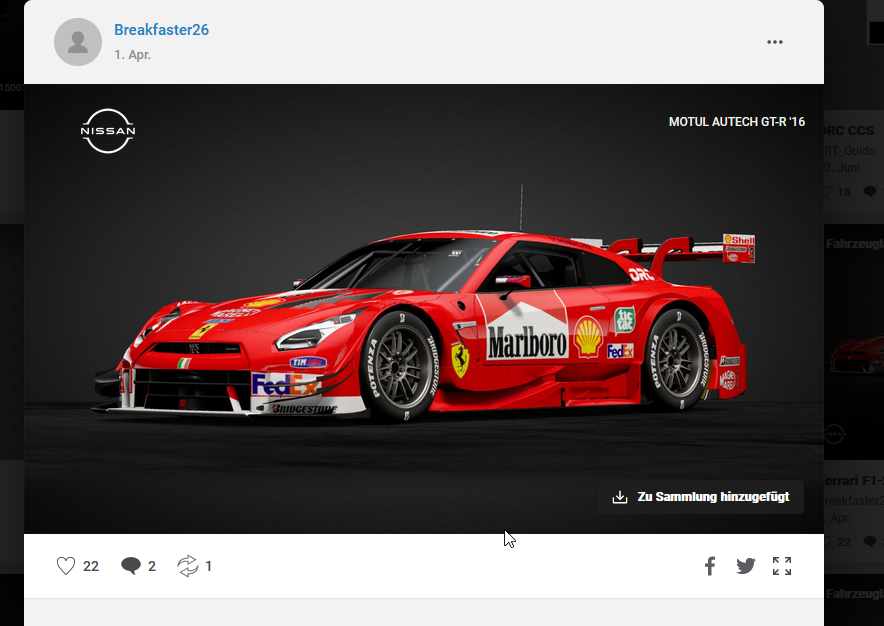Click the reshare count 1
Image resolution: width=884 pixels, height=626 pixels.
point(208,566)
